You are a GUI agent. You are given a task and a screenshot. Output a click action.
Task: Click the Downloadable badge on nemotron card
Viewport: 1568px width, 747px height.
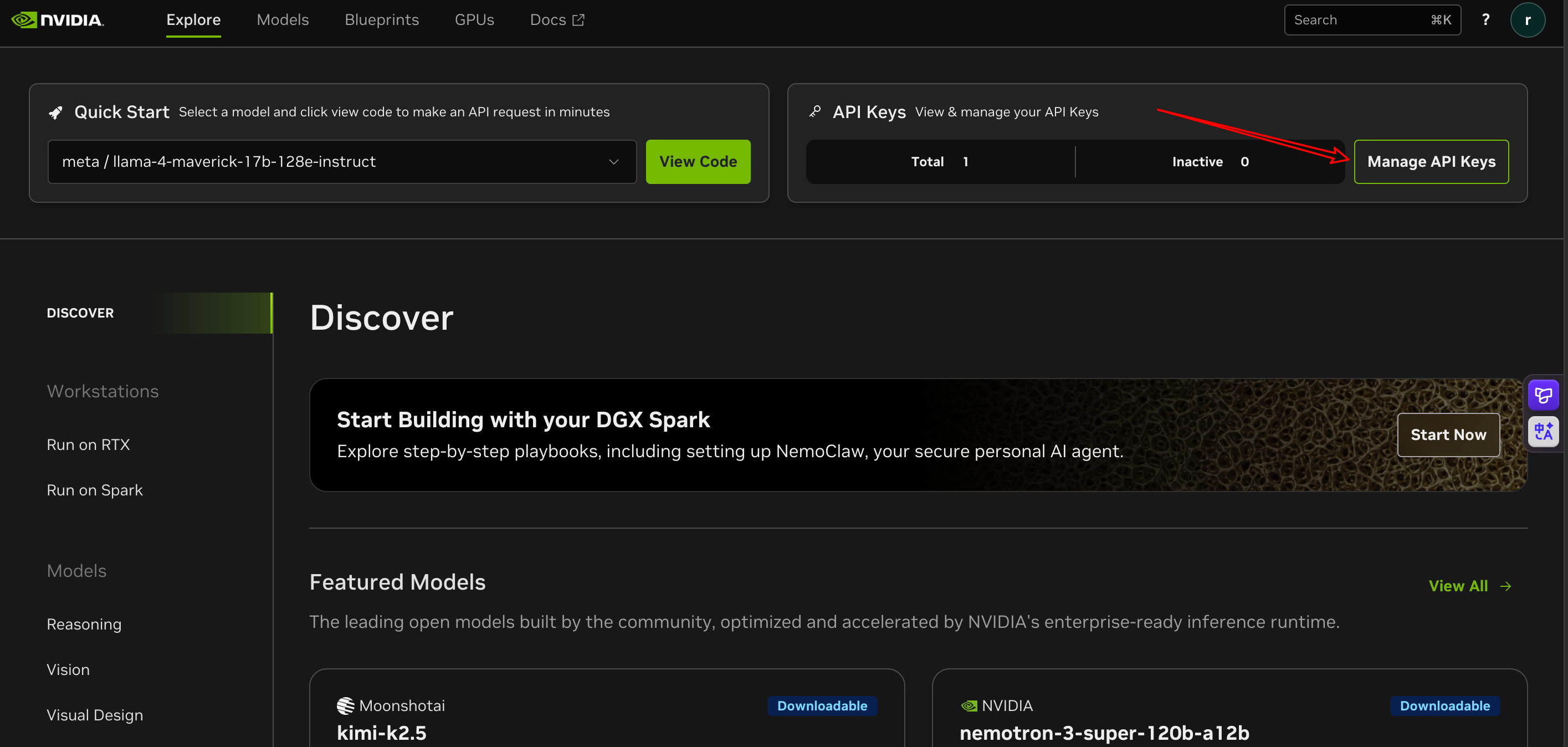[1444, 706]
